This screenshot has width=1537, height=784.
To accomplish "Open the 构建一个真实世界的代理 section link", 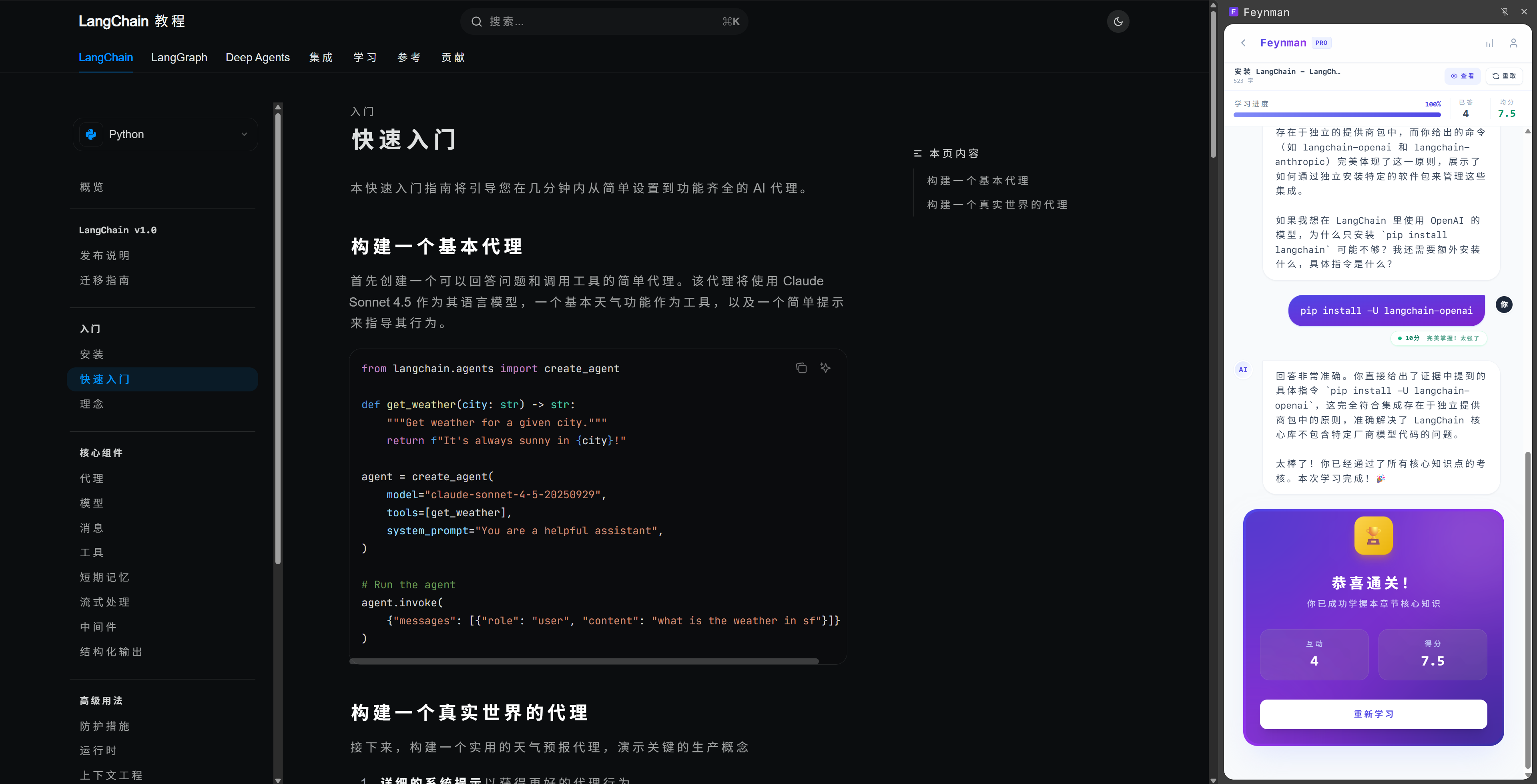I will pyautogui.click(x=996, y=204).
